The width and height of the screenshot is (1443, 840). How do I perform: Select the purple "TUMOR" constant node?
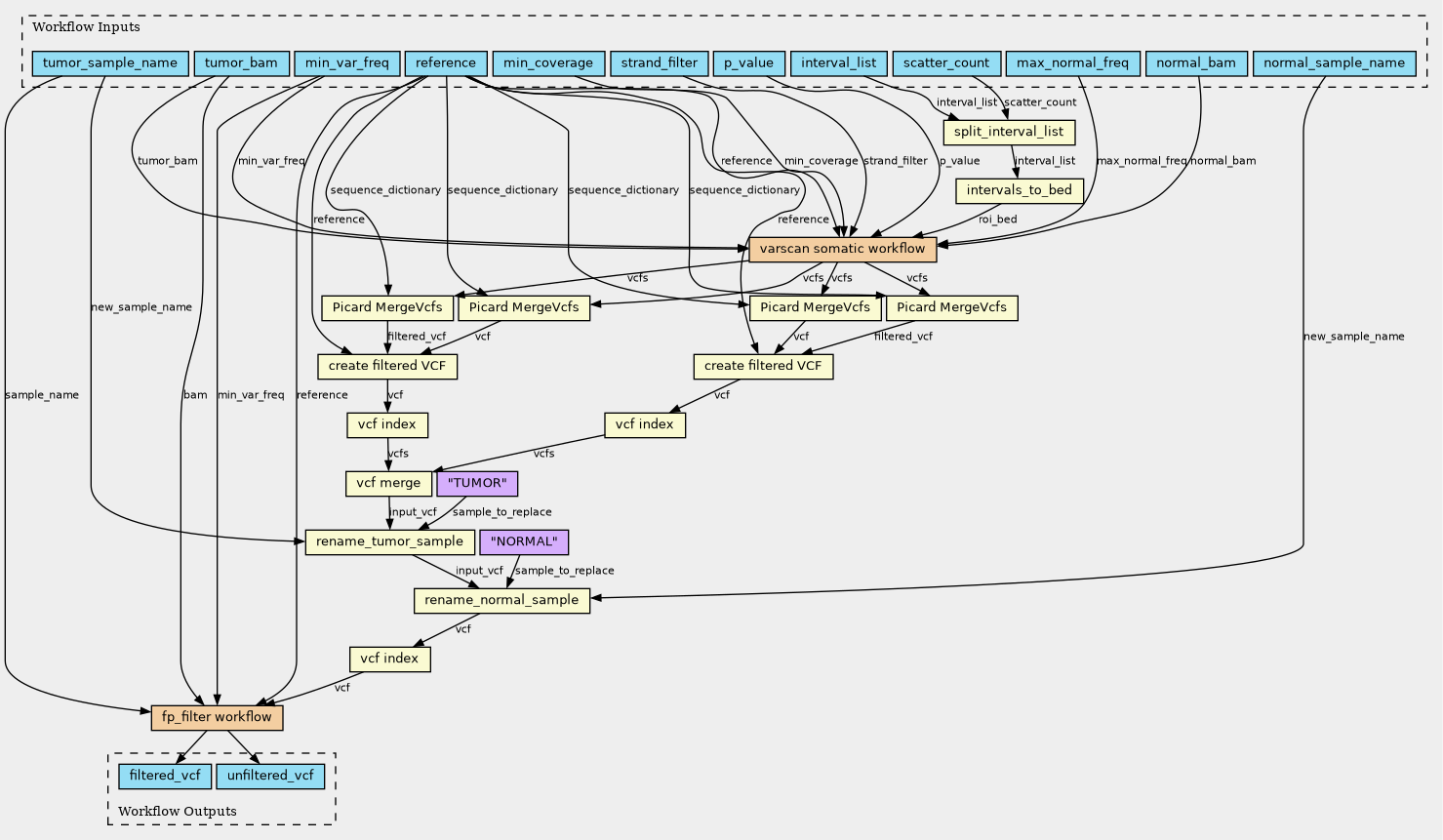pyautogui.click(x=476, y=483)
